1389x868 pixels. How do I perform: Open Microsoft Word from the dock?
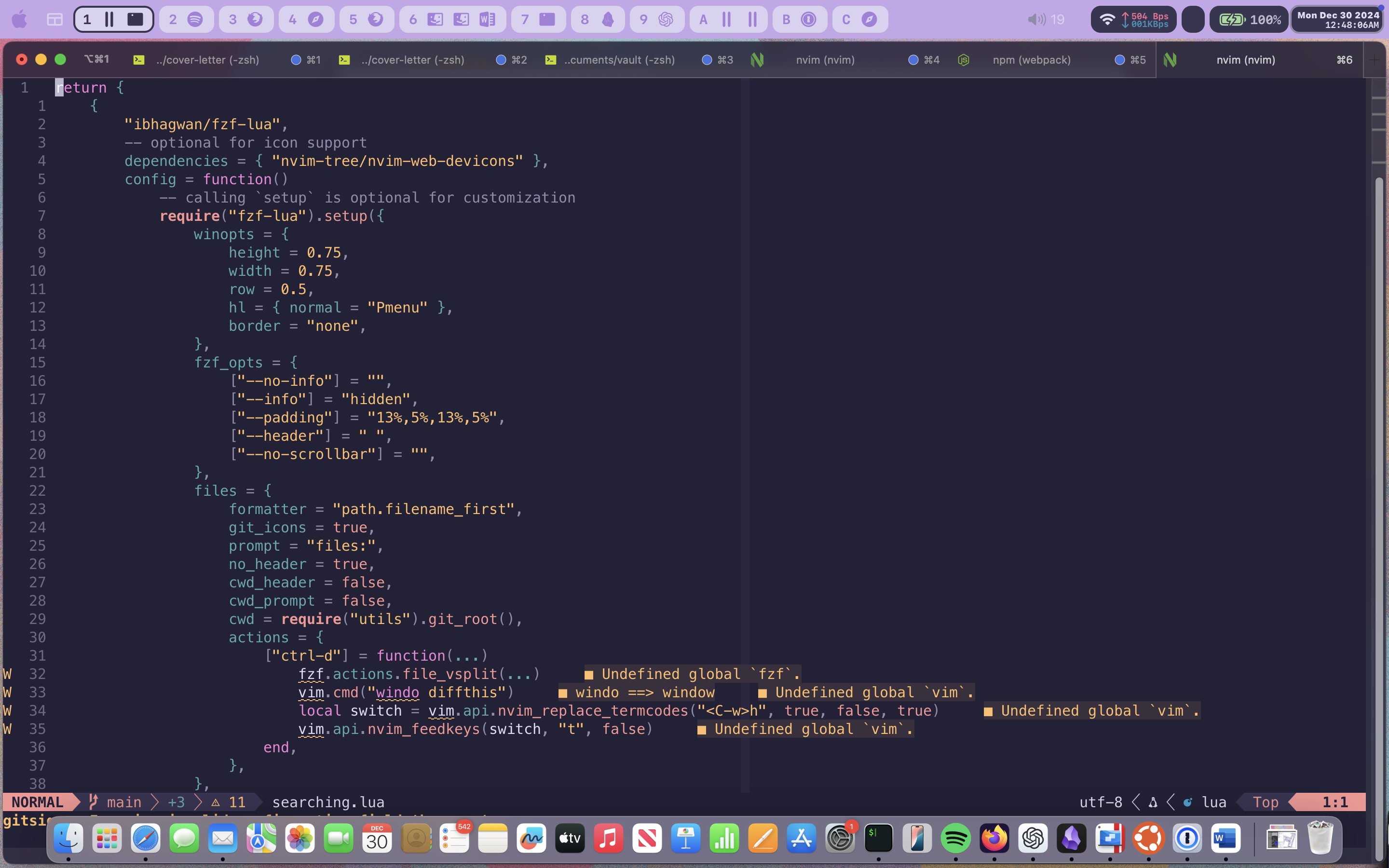[1226, 839]
